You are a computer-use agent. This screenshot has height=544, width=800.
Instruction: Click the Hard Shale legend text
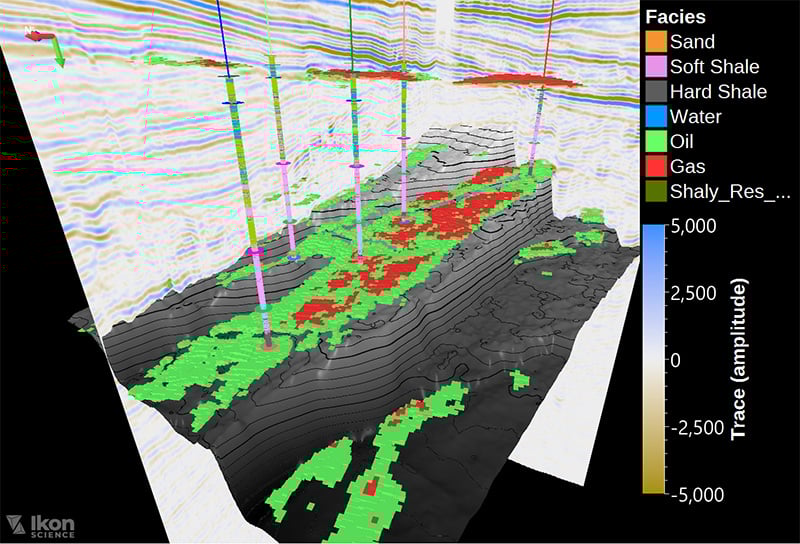(x=718, y=92)
